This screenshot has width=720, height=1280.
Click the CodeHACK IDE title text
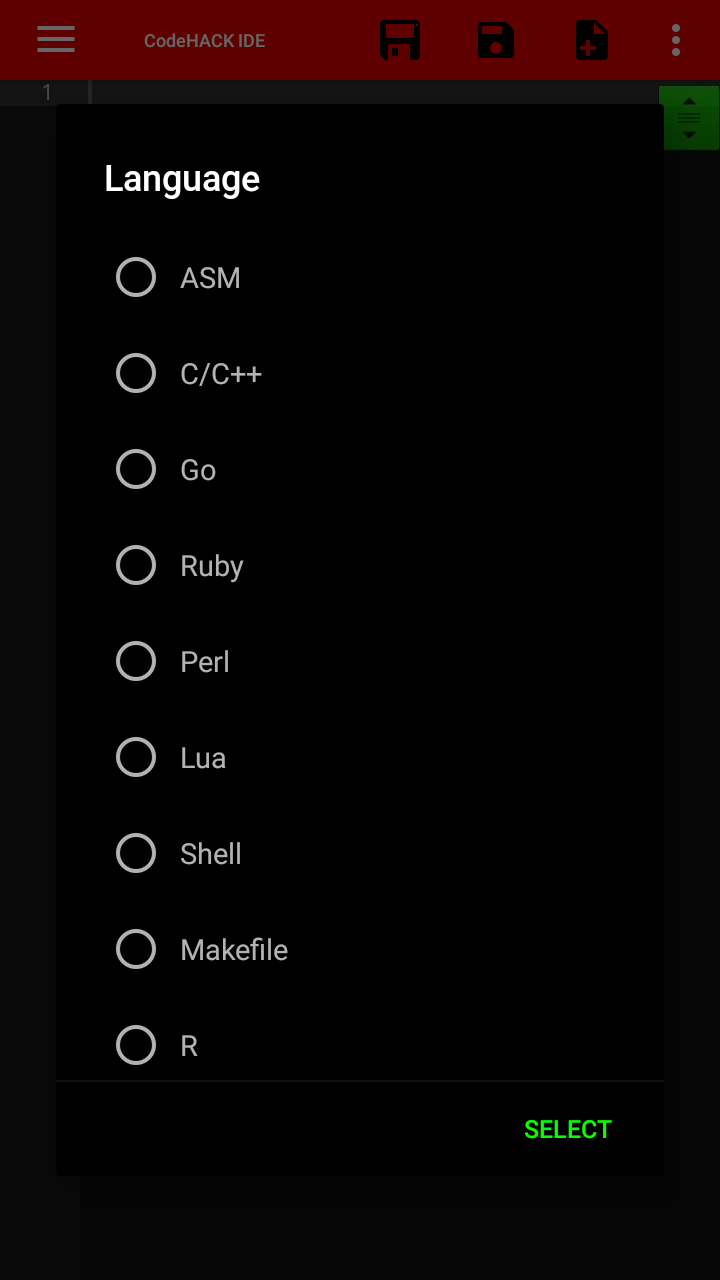click(204, 41)
